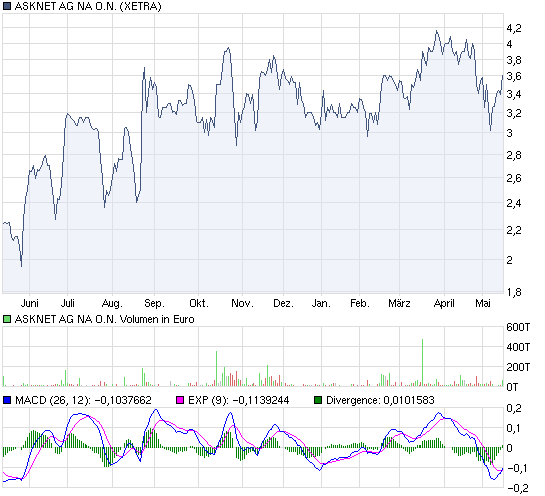Viewport: 545px width, 496px height.
Task: Click the 4,2 price axis value
Action: 514,28
